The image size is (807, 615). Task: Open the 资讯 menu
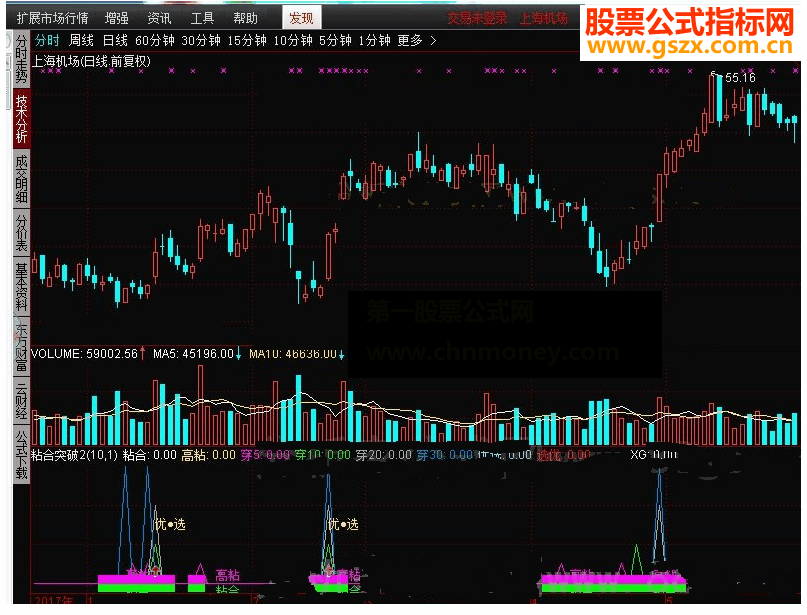click(x=160, y=19)
